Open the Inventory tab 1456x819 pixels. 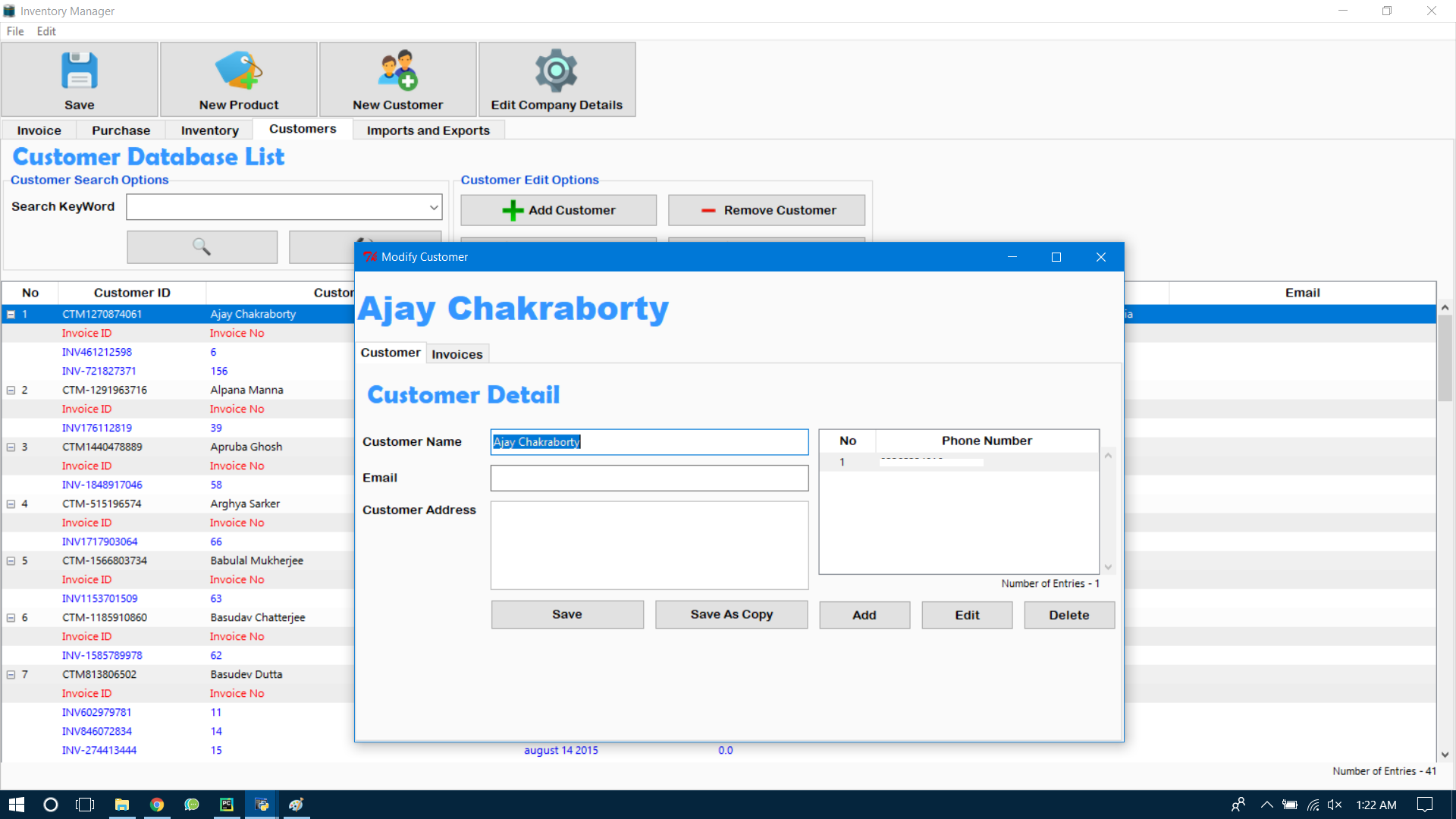pos(209,130)
